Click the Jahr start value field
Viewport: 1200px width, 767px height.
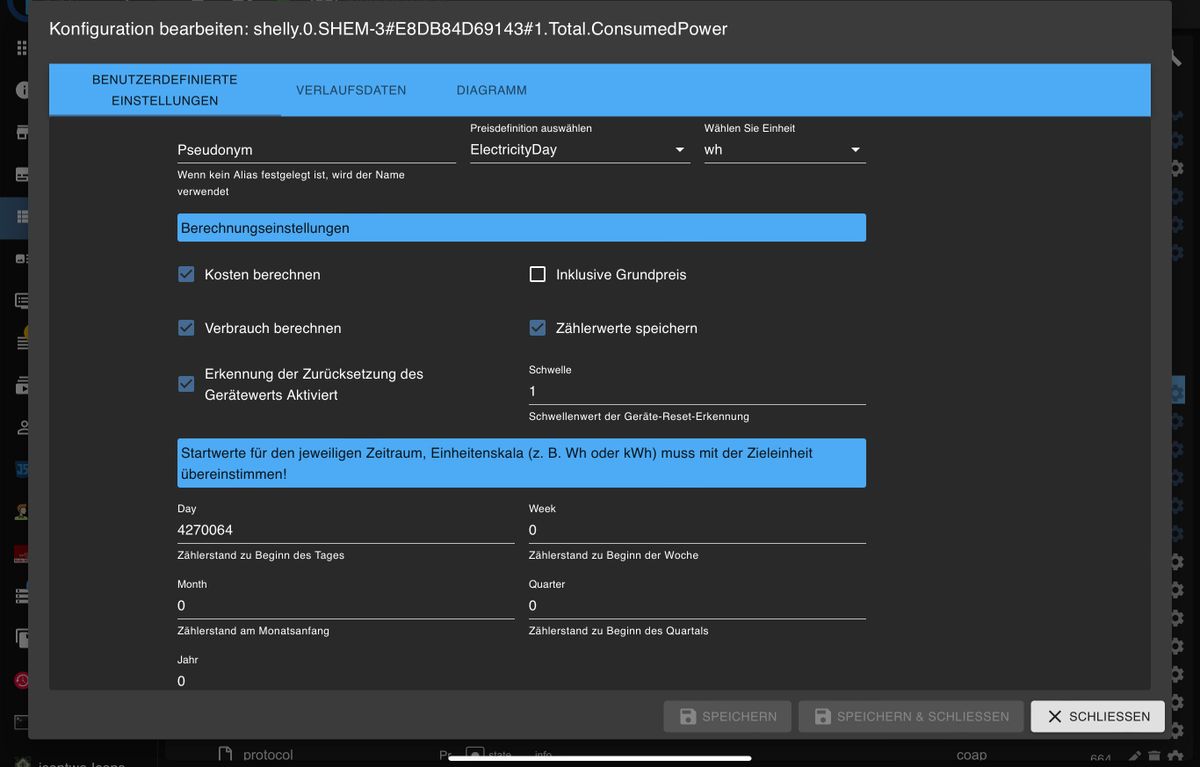pyautogui.click(x=345, y=680)
